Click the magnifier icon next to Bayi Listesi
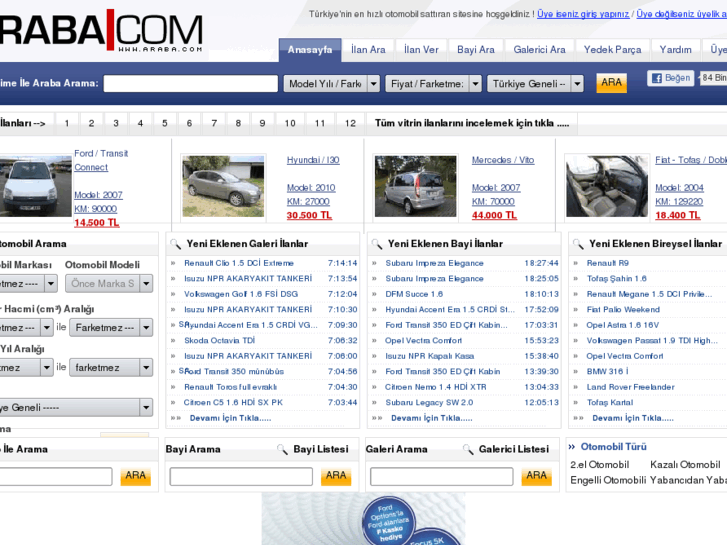727x545 pixels. coord(283,450)
